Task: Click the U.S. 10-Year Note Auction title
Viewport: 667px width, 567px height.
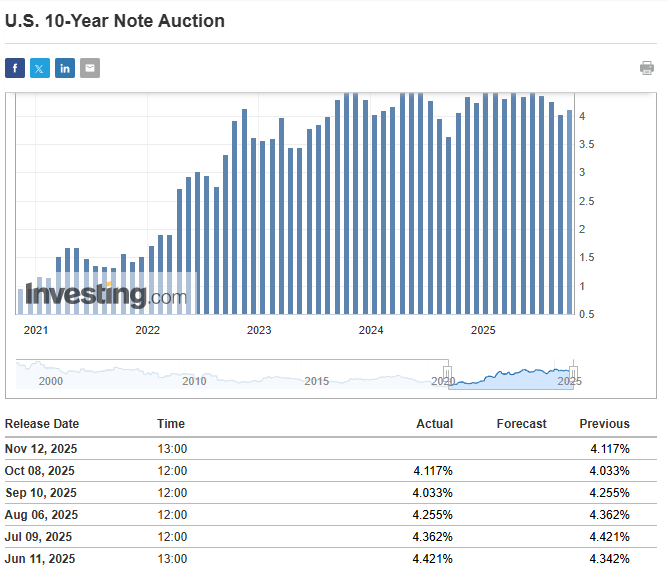Action: [115, 21]
